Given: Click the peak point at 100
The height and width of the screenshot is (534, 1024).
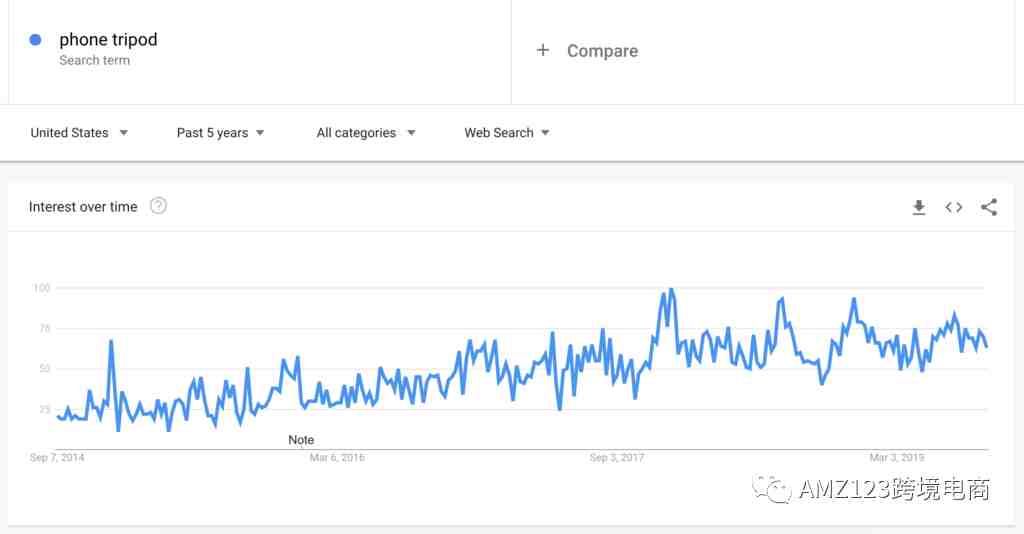Looking at the screenshot, I should click(671, 289).
